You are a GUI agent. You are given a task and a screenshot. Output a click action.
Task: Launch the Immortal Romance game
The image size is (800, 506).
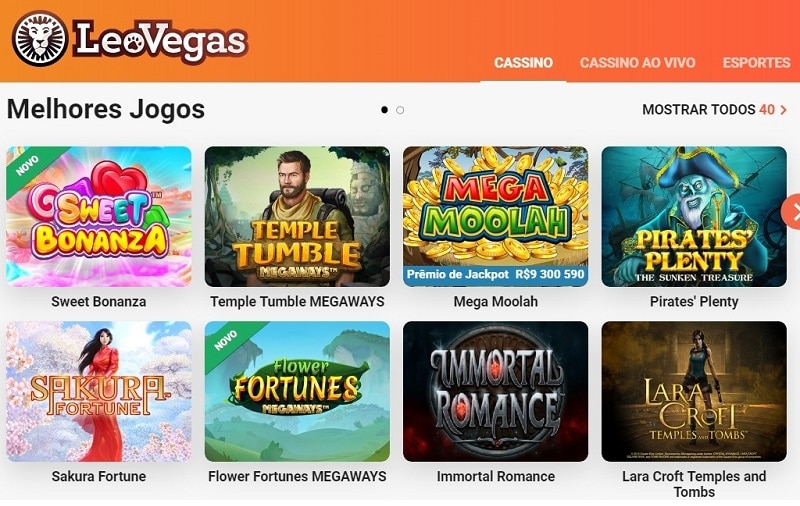click(495, 391)
